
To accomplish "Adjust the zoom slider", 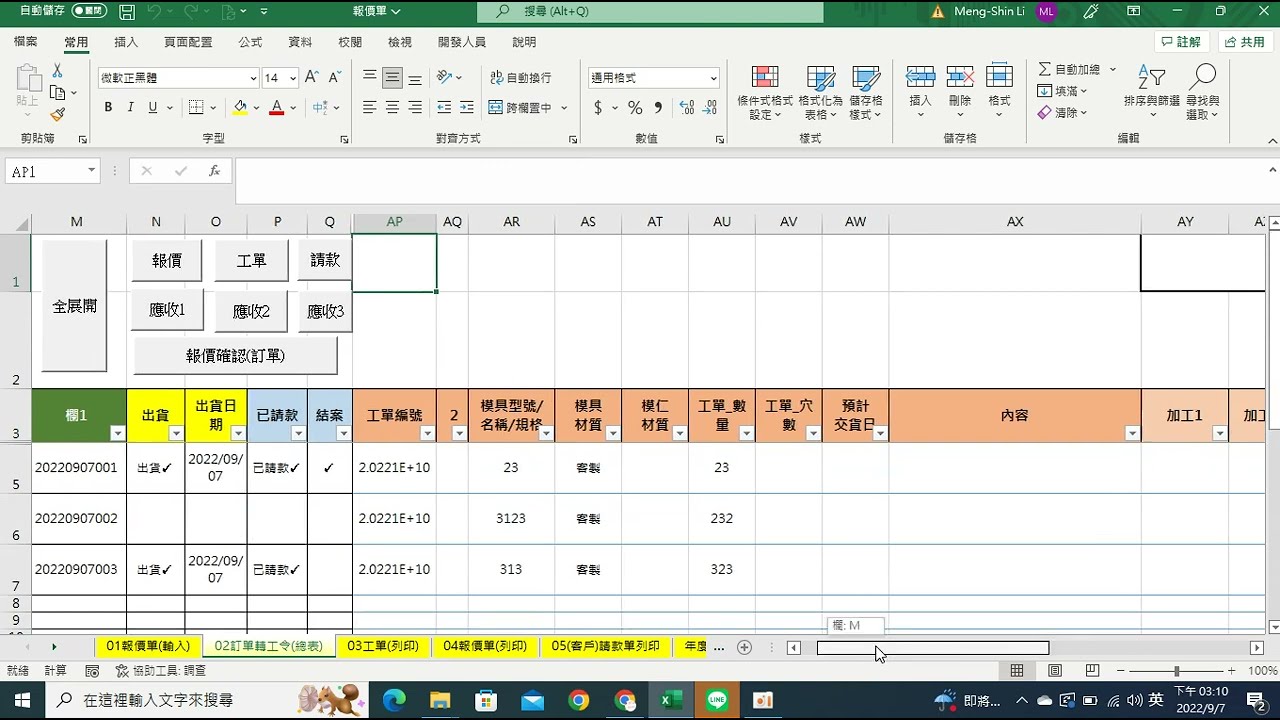I will [1176, 671].
